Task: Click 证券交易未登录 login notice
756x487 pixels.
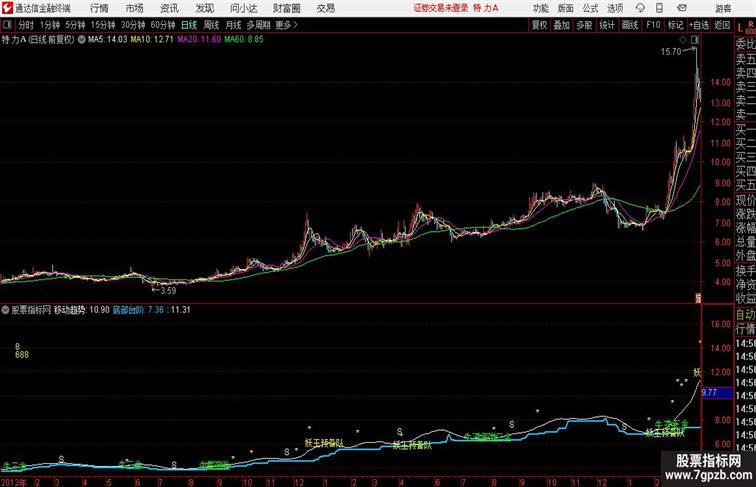Action: pos(441,8)
